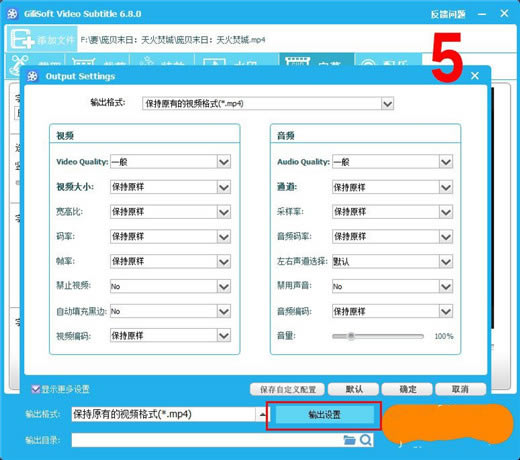Expand the bottom 输出格式 combo arrow

[262, 414]
